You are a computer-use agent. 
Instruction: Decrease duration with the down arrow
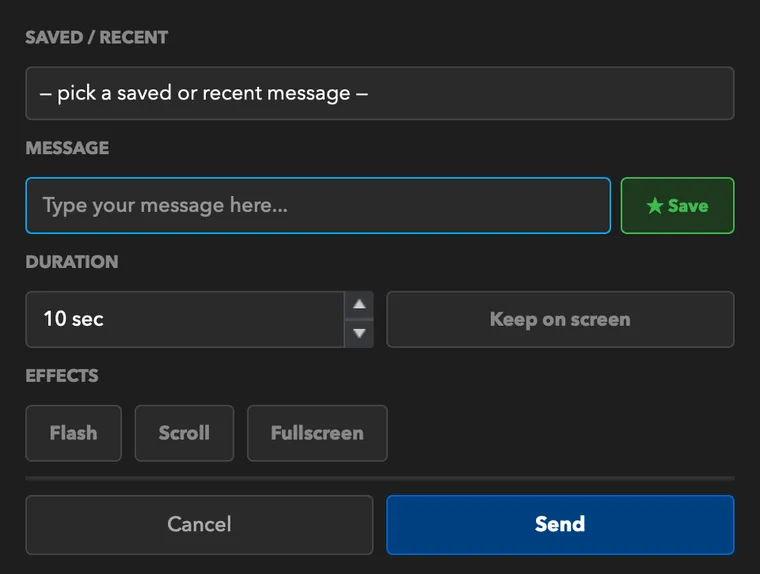(359, 334)
